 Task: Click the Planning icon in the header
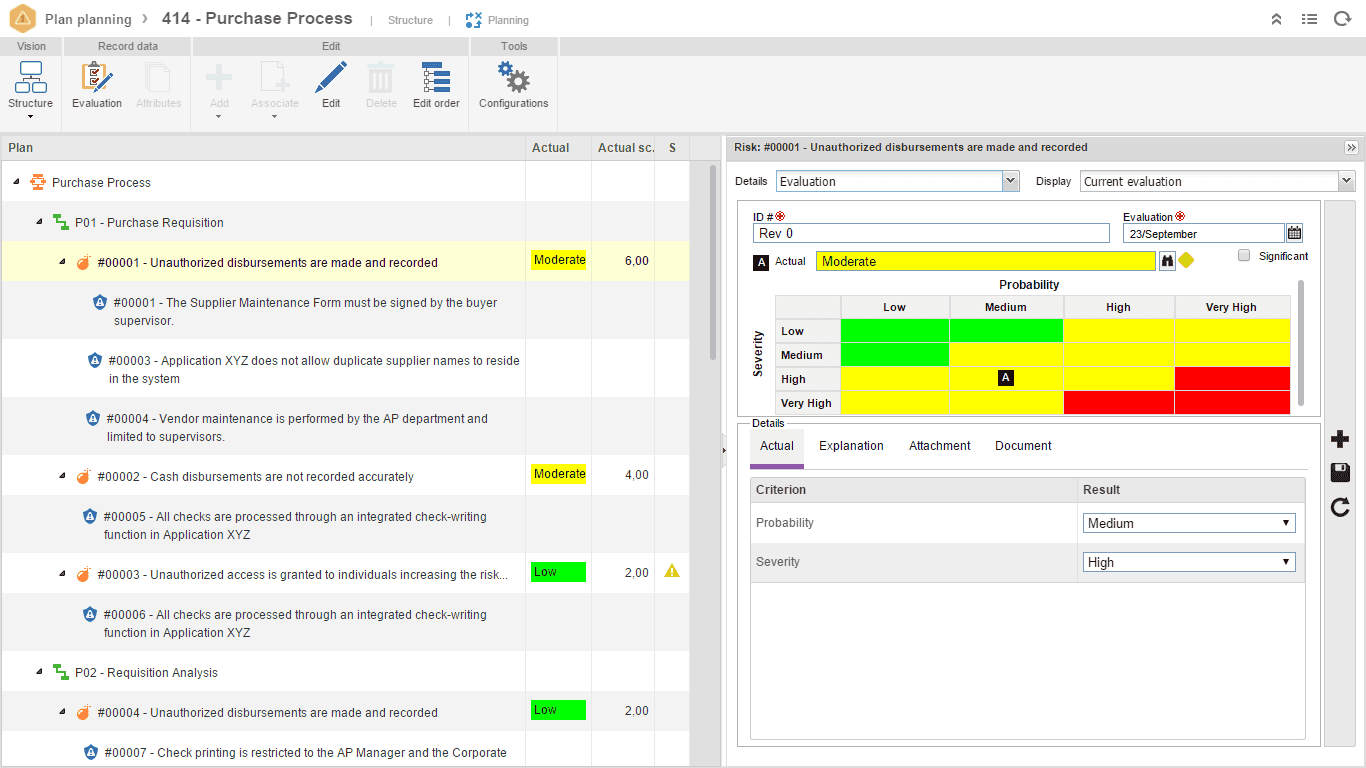(x=474, y=20)
